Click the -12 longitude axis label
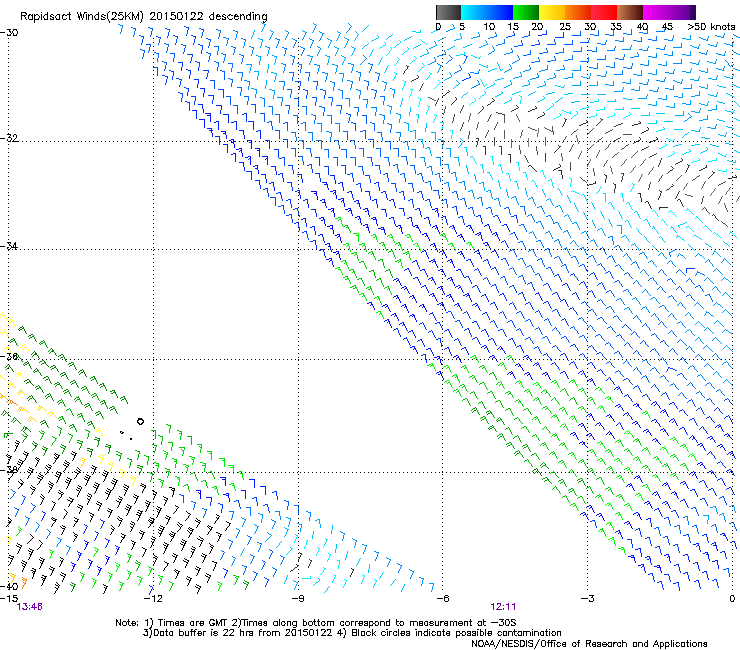Screen dimensions: 740x650 [x=153, y=599]
